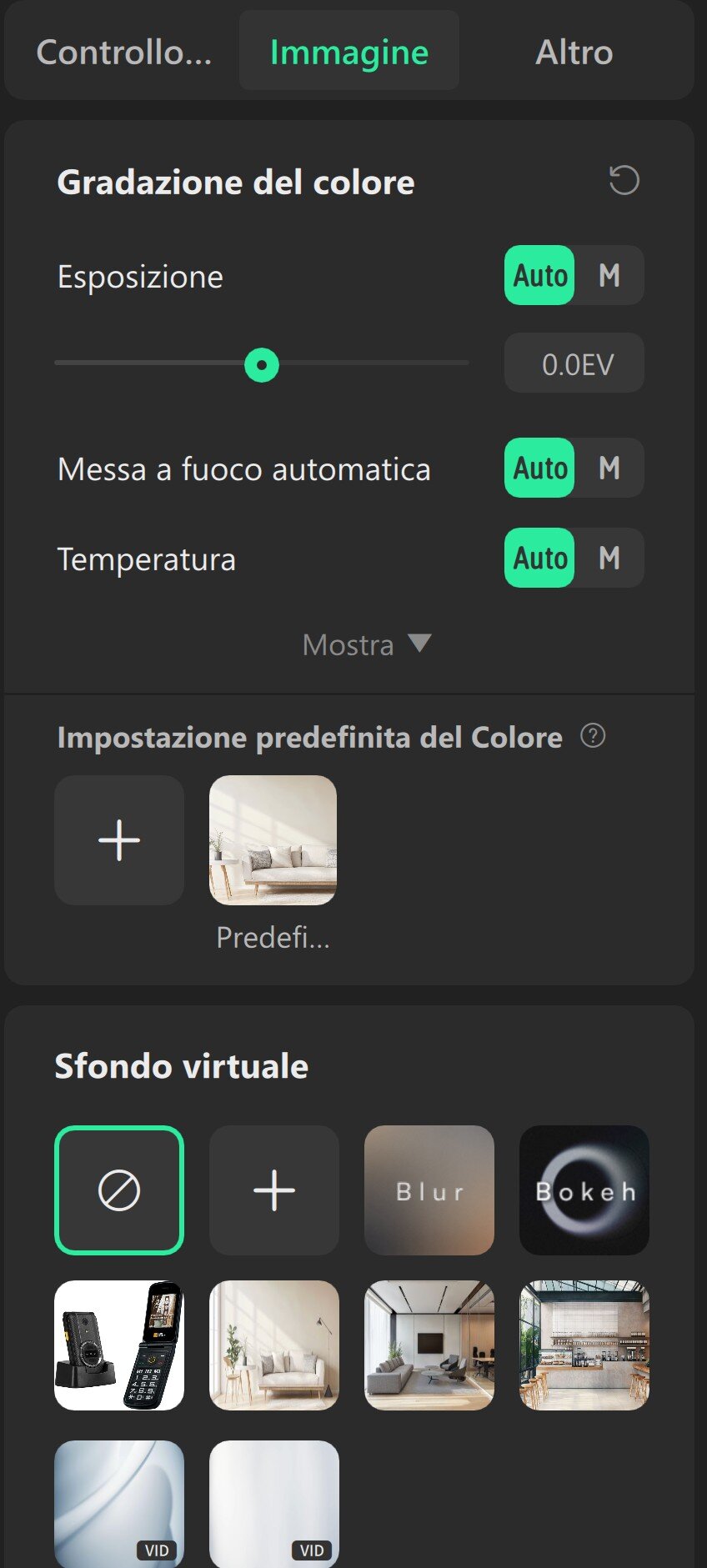Click the Mostra dropdown arrow
The image size is (707, 1568).
coord(419,643)
